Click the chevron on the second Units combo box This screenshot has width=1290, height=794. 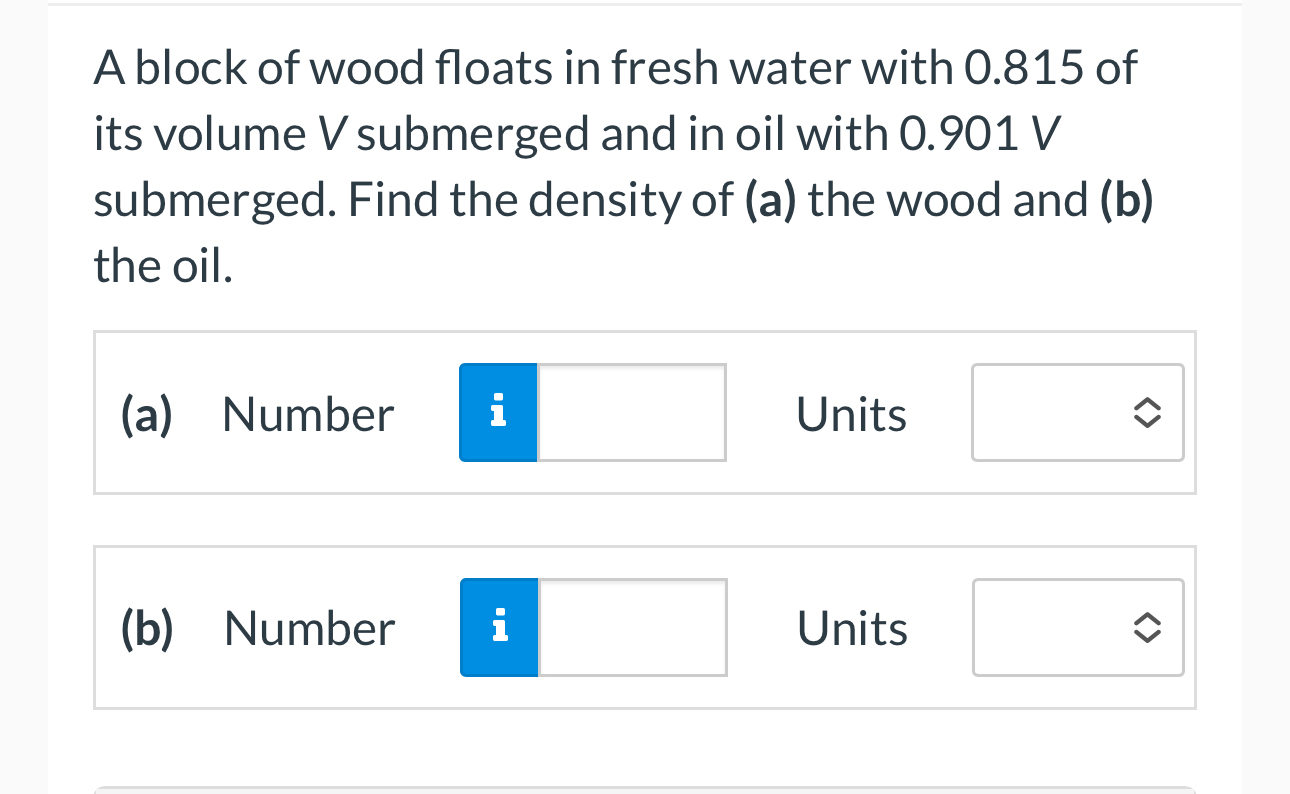point(1146,627)
